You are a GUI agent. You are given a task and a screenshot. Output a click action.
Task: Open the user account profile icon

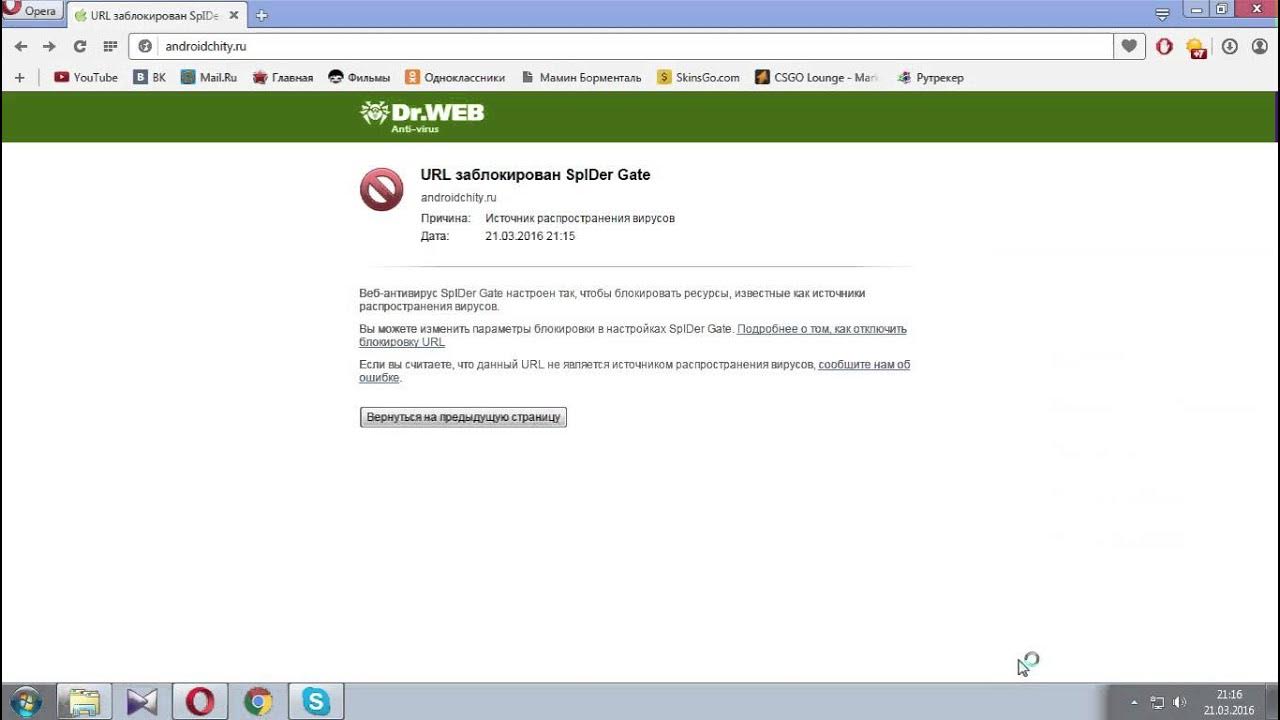pos(1260,46)
